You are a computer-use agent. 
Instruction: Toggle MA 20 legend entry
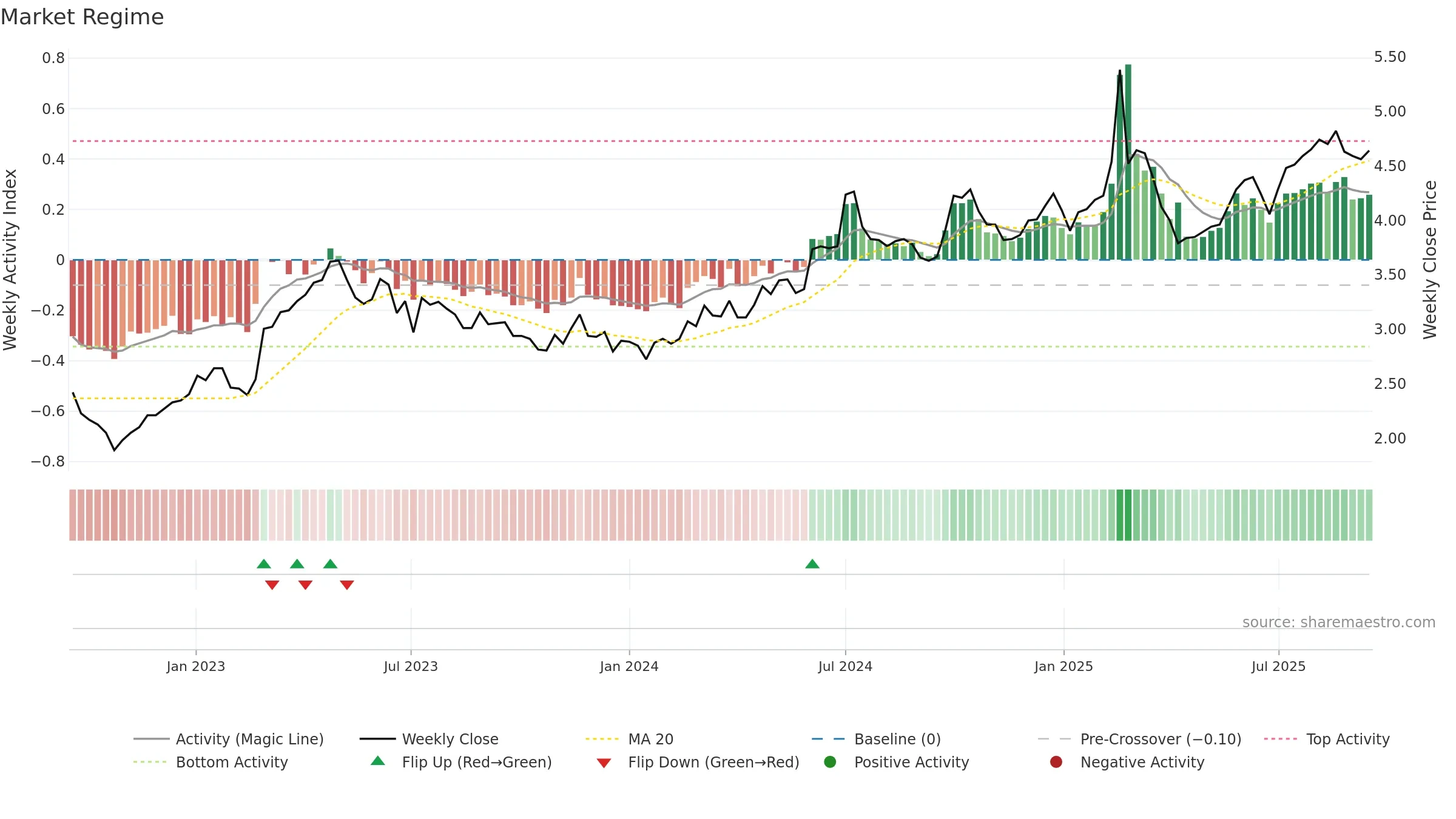pyautogui.click(x=629, y=739)
